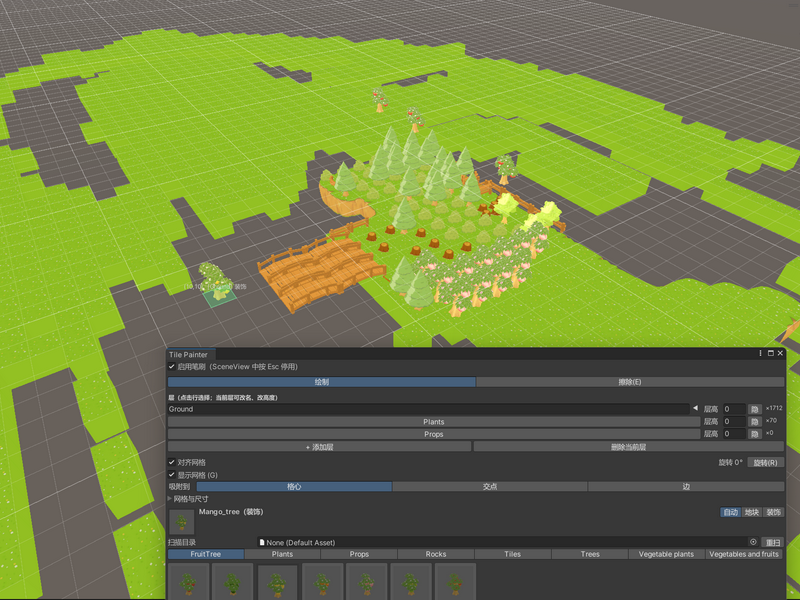This screenshot has width=800, height=600.
Task: Switch to the Trees palette tab
Action: [x=590, y=554]
